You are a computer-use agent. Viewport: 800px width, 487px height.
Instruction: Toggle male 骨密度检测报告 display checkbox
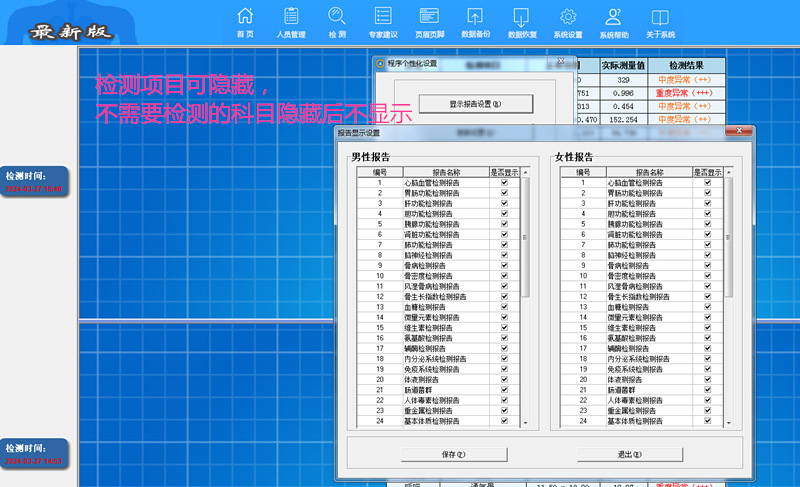504,276
